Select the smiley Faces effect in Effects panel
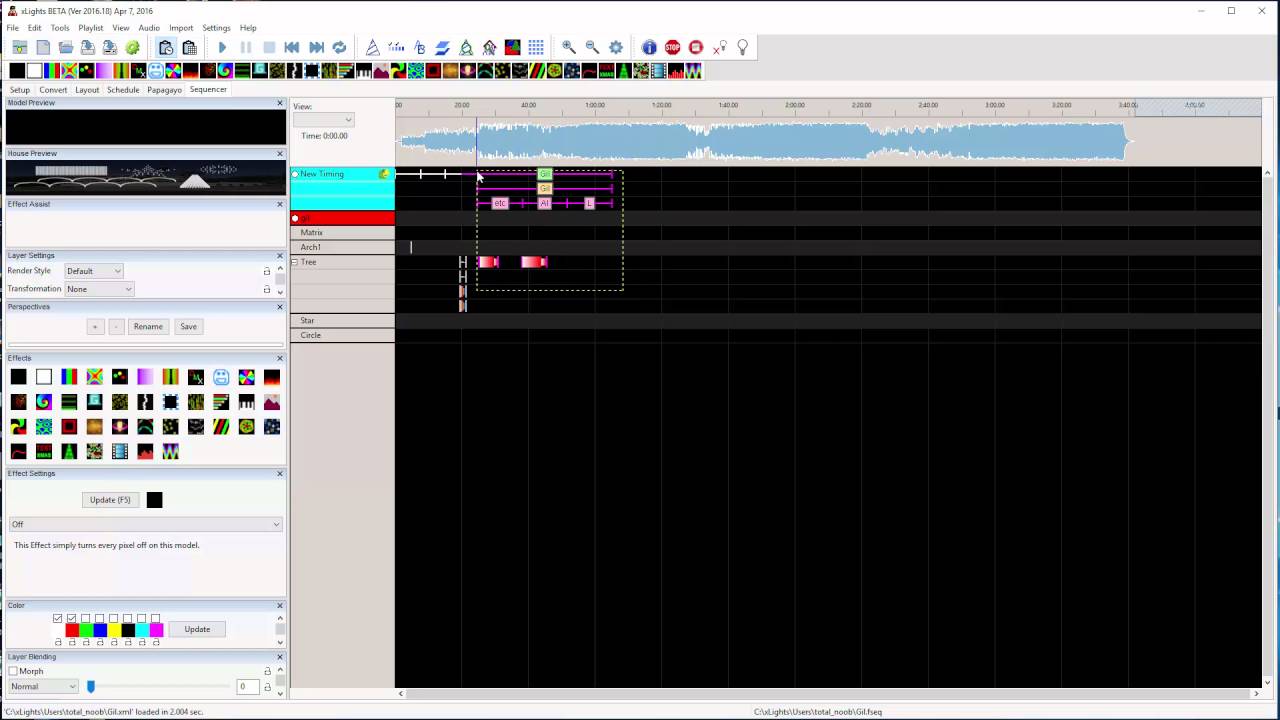Image resolution: width=1280 pixels, height=720 pixels. (221, 377)
